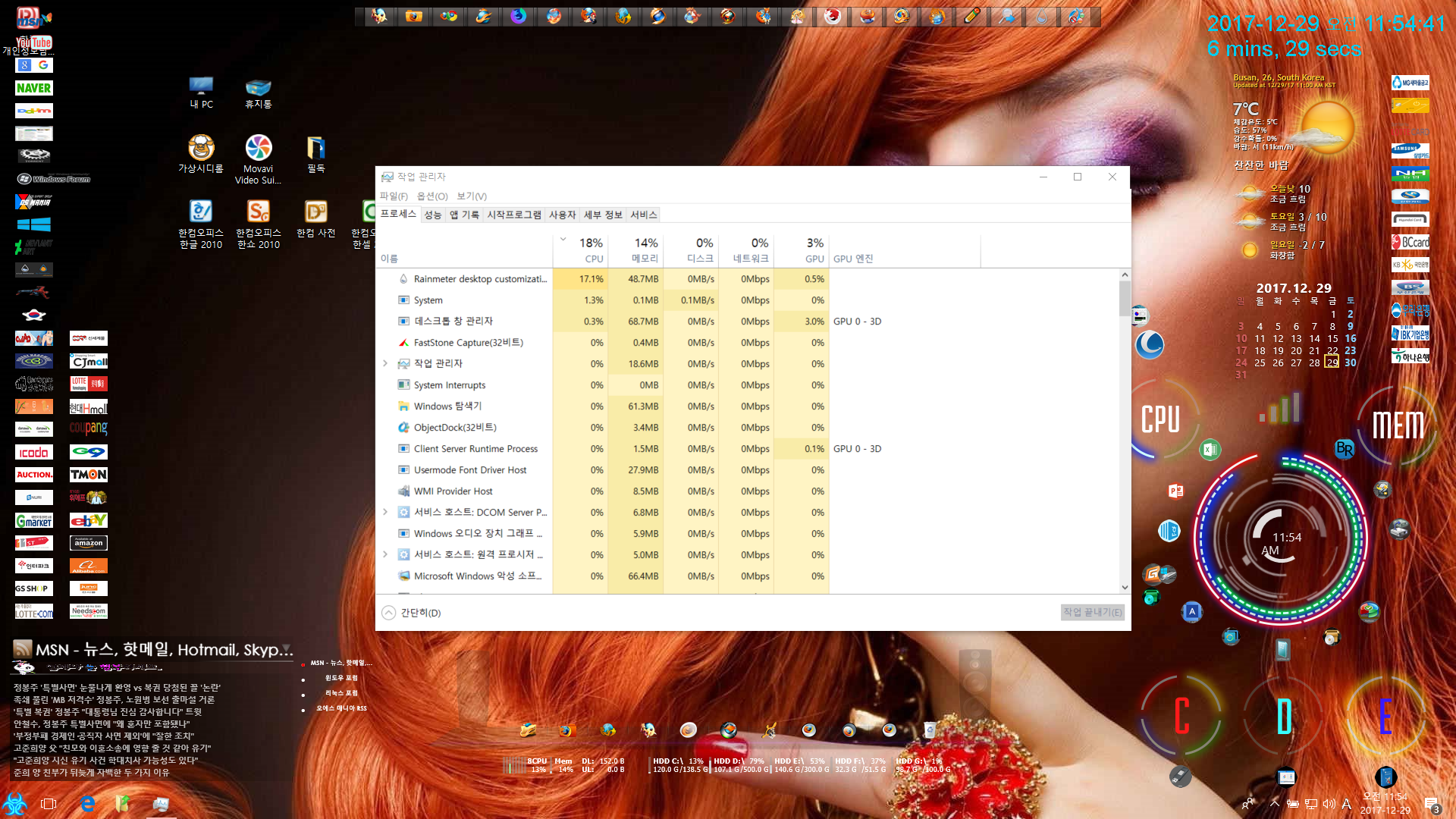Launch 한컴오피스 한쇼 2010 icon
1456x819 pixels.
pyautogui.click(x=259, y=224)
